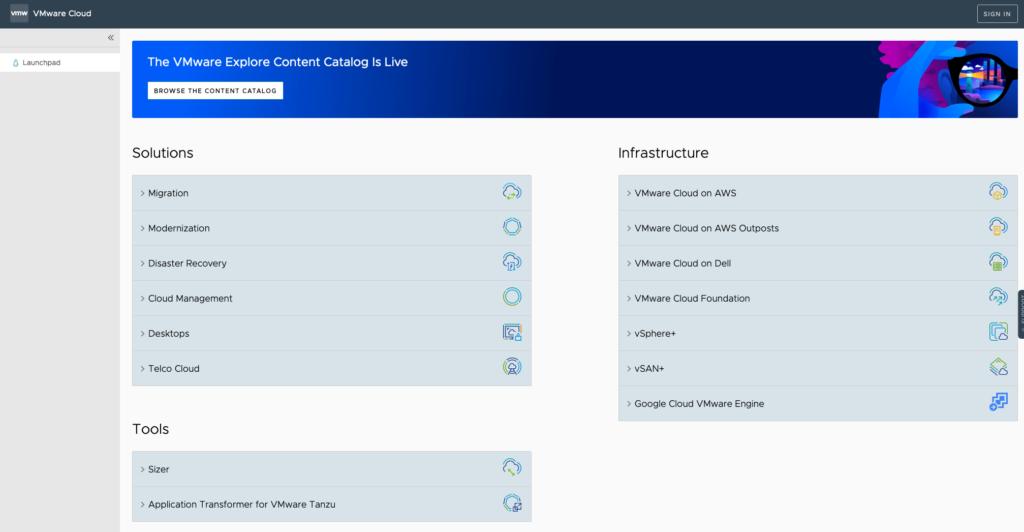Viewport: 1024px width, 532px height.
Task: Expand the Telco Cloud chevron
Action: point(142,369)
